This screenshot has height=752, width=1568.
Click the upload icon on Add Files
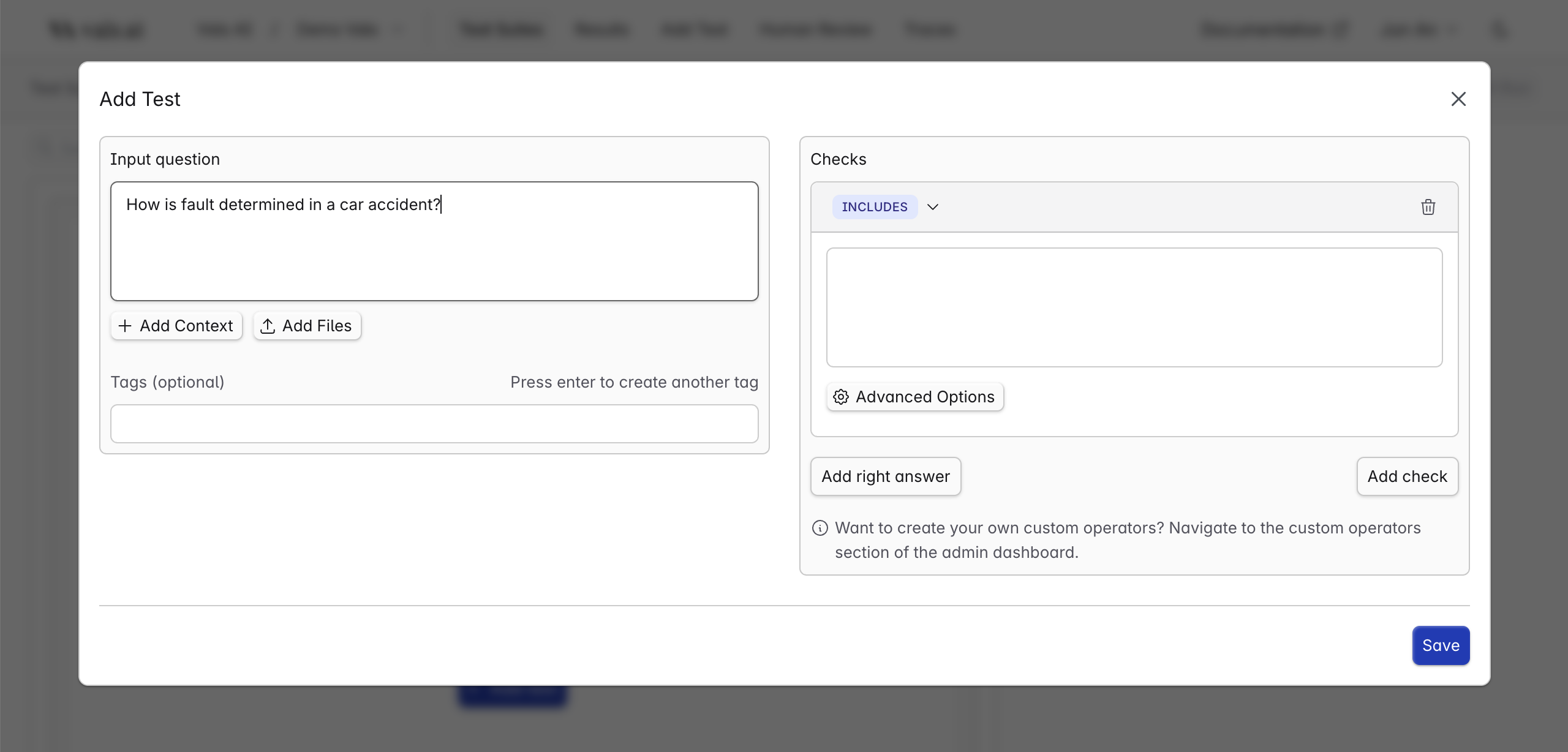tap(268, 326)
